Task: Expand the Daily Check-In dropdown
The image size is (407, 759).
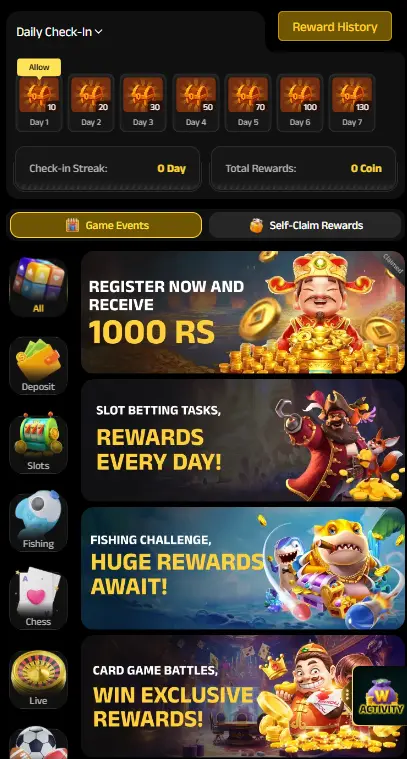Action: point(59,32)
